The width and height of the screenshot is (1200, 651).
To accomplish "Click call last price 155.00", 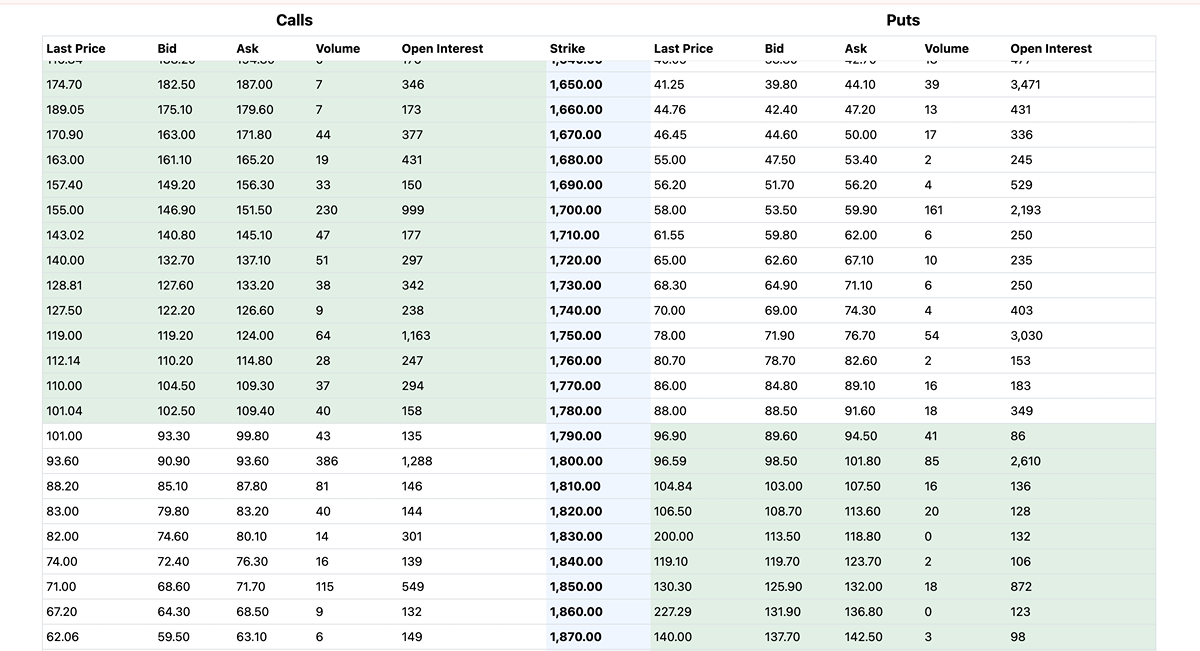I will tap(65, 210).
